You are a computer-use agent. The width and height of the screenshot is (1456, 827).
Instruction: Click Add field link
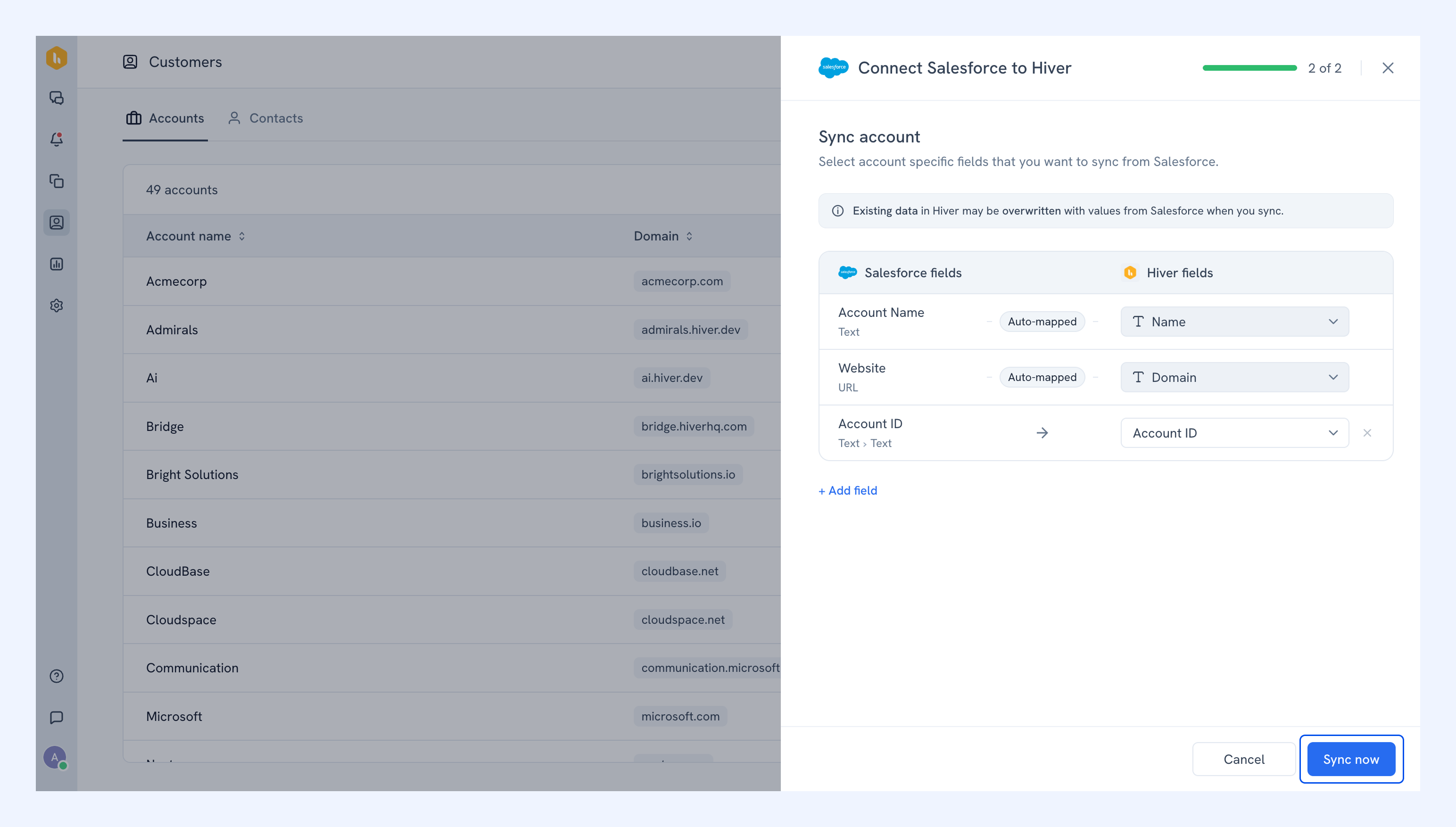coord(848,490)
